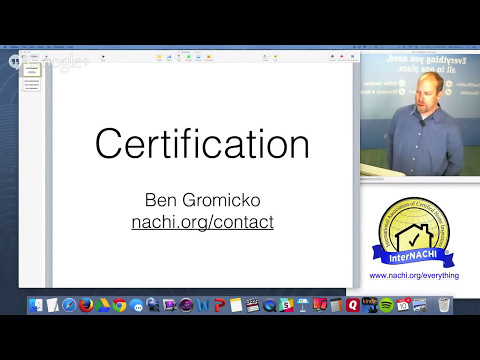
Task: Launch Microsoft Word from the Dock
Action: [x=203, y=305]
